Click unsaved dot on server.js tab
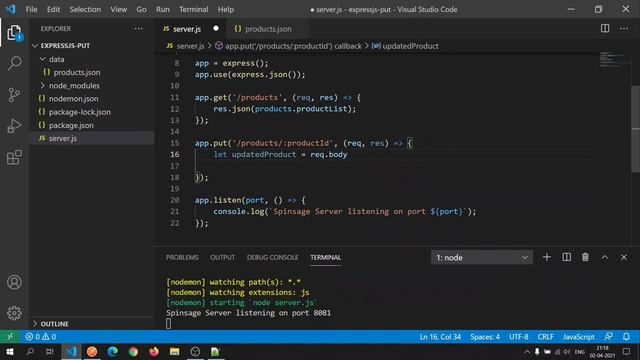 (216, 29)
